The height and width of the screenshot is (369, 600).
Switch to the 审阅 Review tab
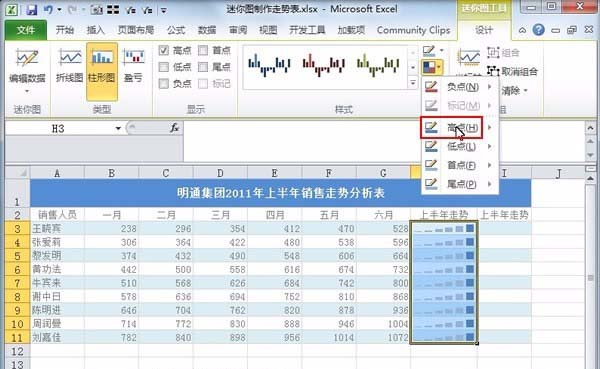(238, 30)
